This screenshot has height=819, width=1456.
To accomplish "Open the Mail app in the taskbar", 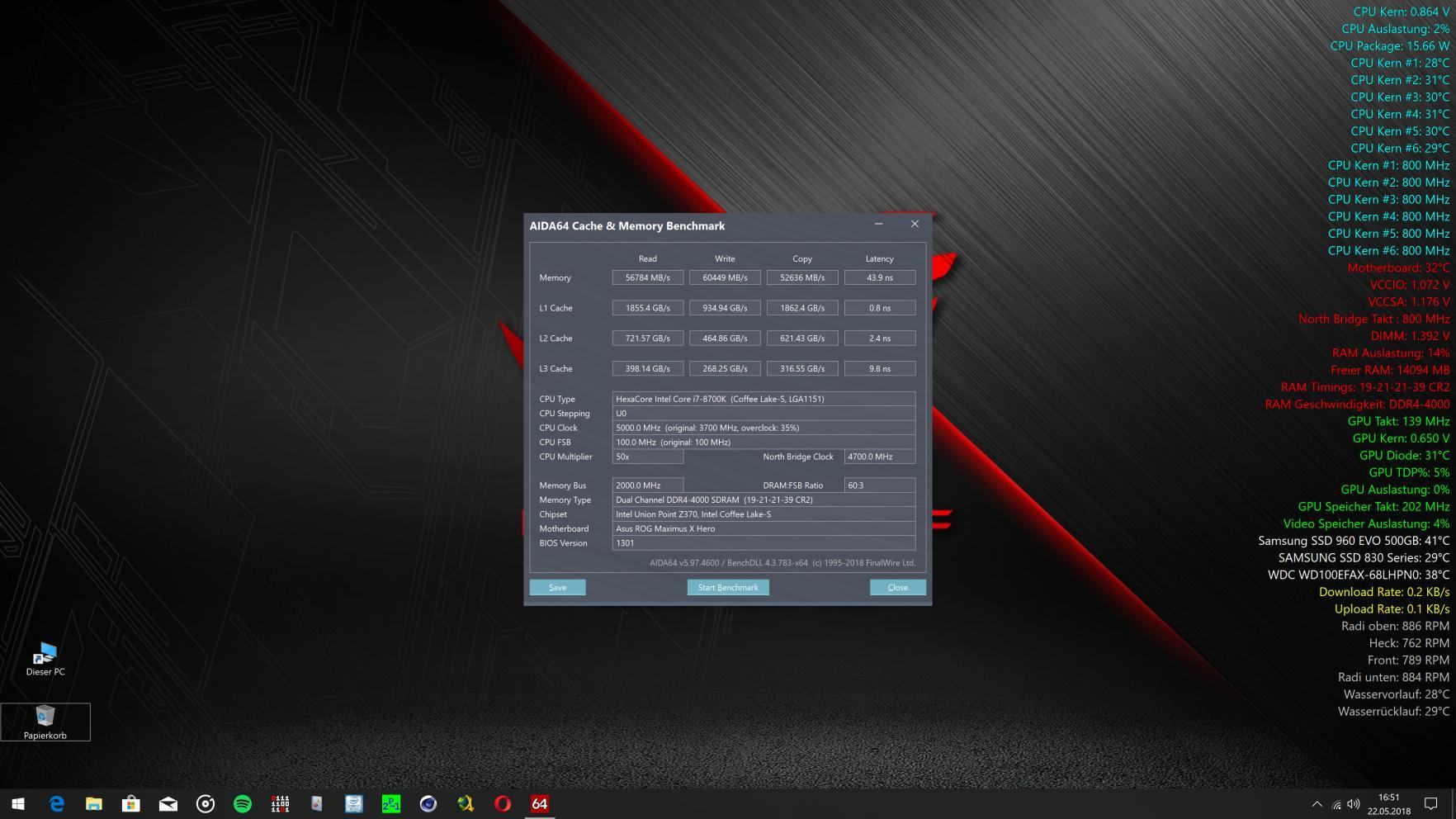I will [168, 803].
